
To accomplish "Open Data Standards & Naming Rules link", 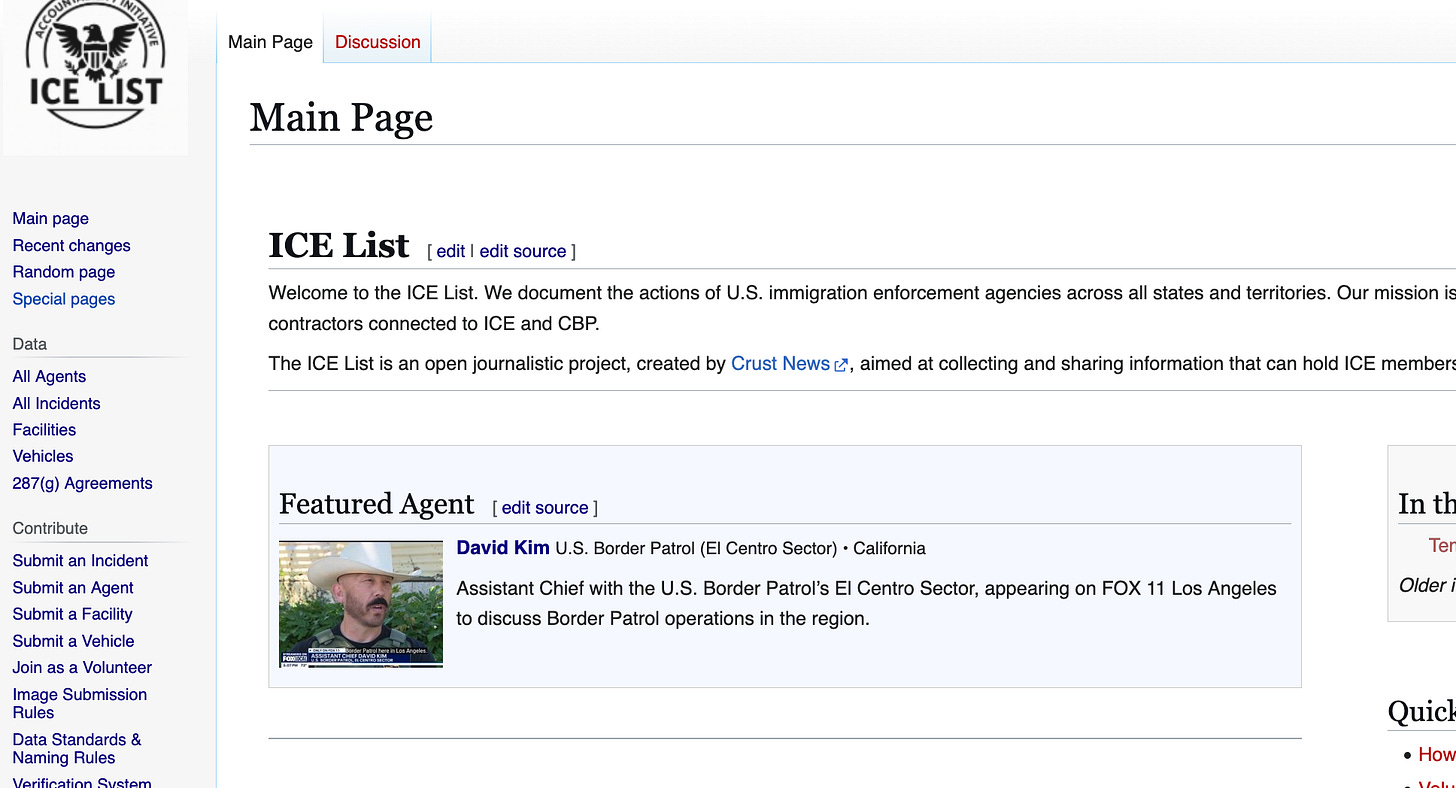I will 76,748.
